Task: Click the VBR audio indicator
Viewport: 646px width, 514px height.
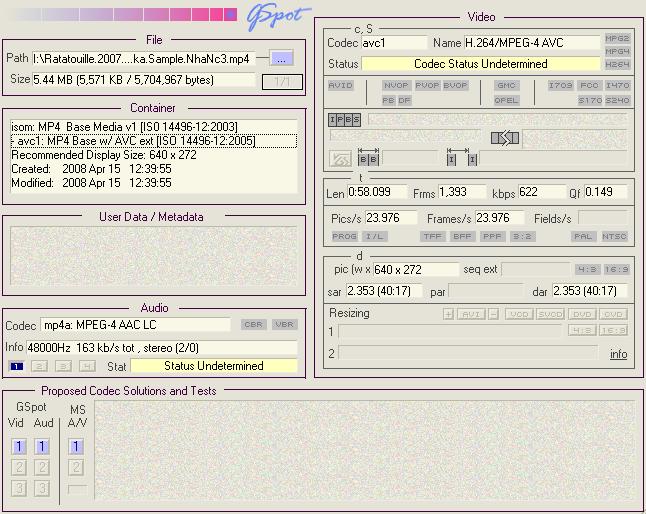Action: (x=284, y=325)
